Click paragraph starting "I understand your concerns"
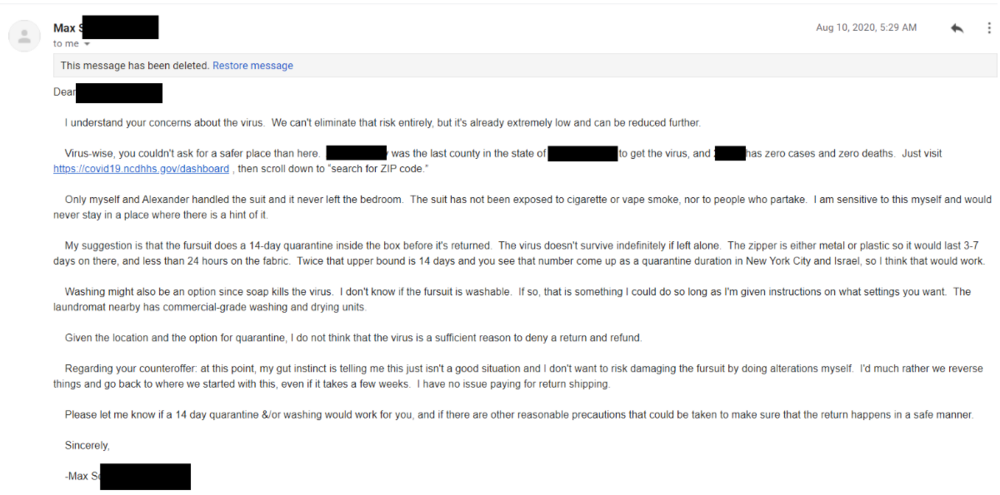Image resolution: width=1000 pixels, height=495 pixels. point(383,122)
